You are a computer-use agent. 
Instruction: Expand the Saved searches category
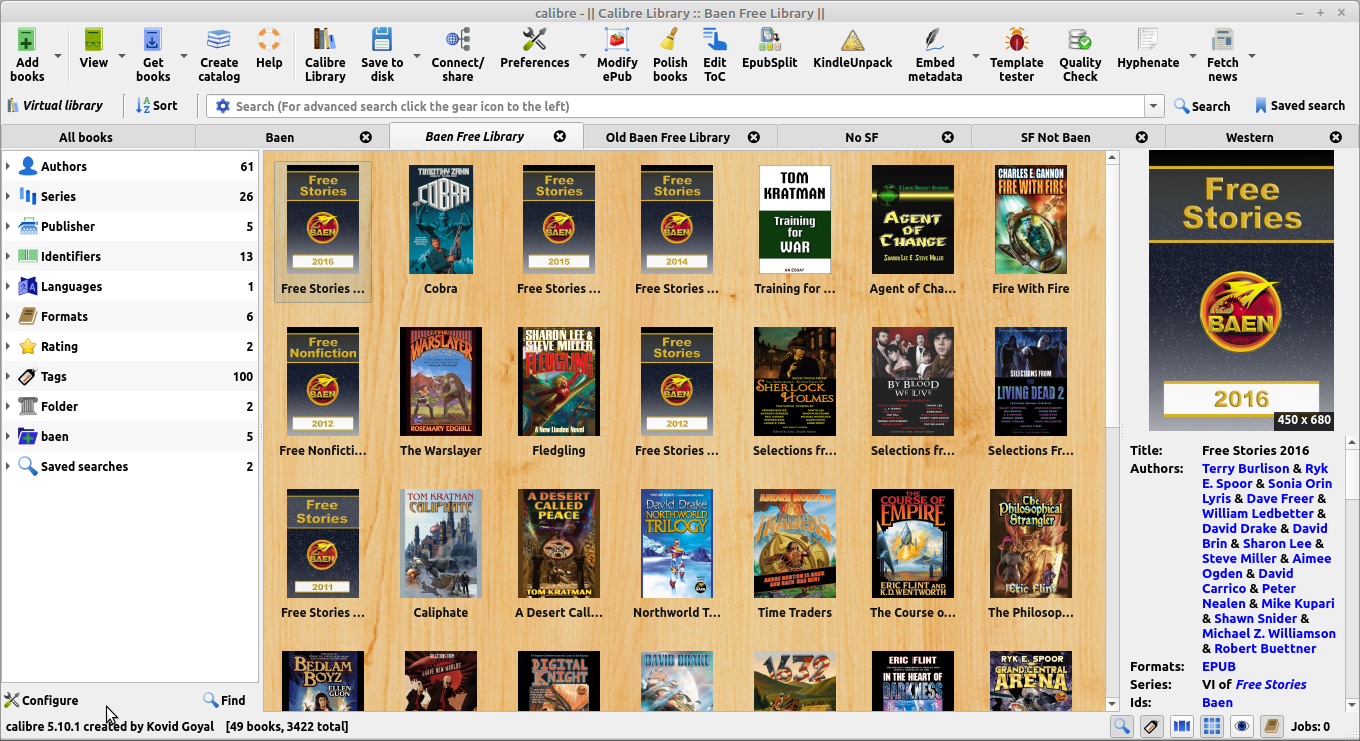pyautogui.click(x=8, y=466)
